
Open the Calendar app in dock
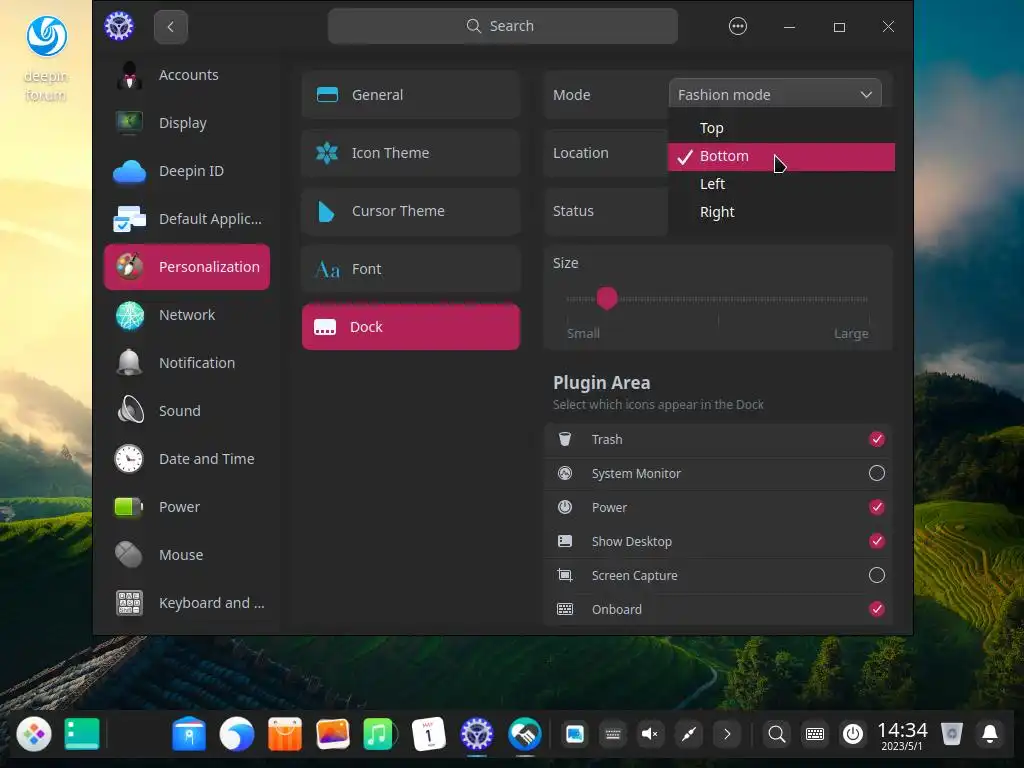click(x=429, y=734)
